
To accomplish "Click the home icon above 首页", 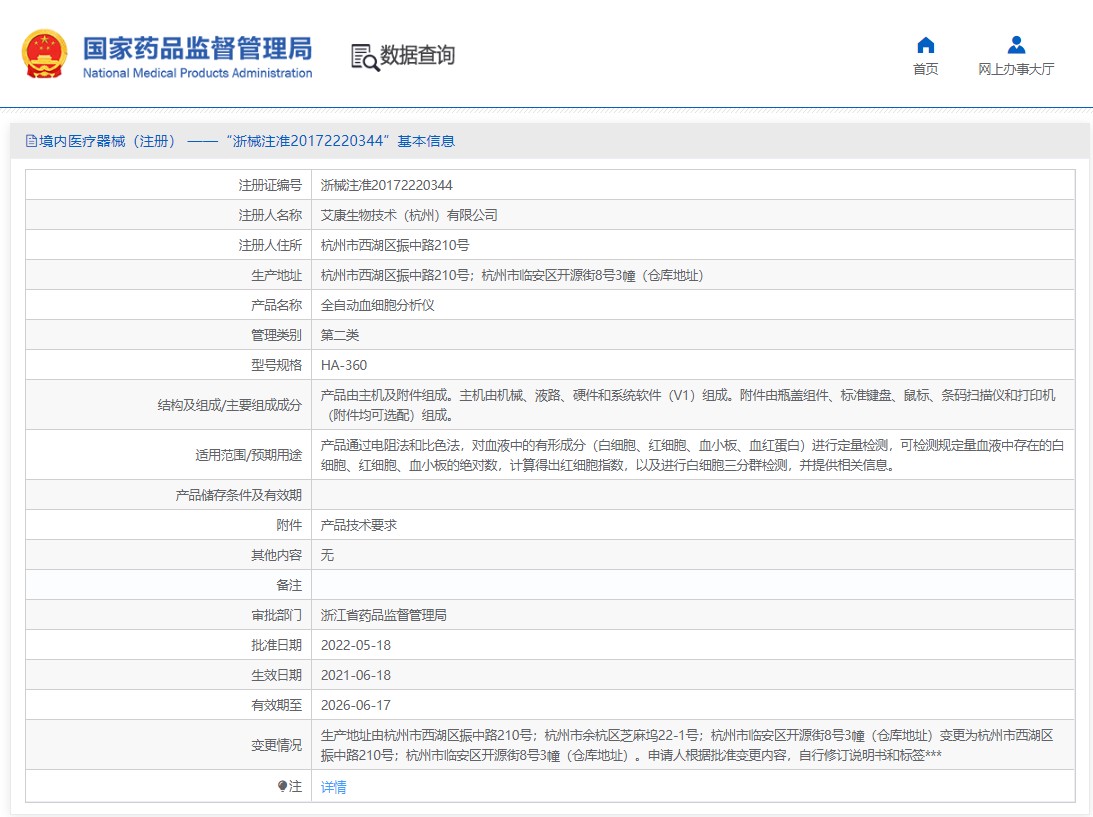I will pos(925,45).
